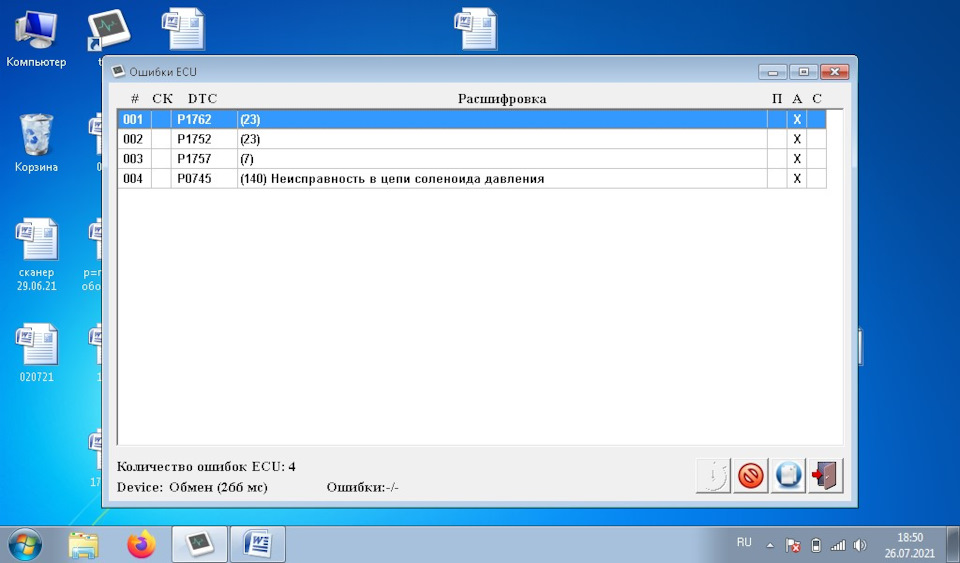Click the volume speaker tray icon
The image size is (960, 563).
860,545
